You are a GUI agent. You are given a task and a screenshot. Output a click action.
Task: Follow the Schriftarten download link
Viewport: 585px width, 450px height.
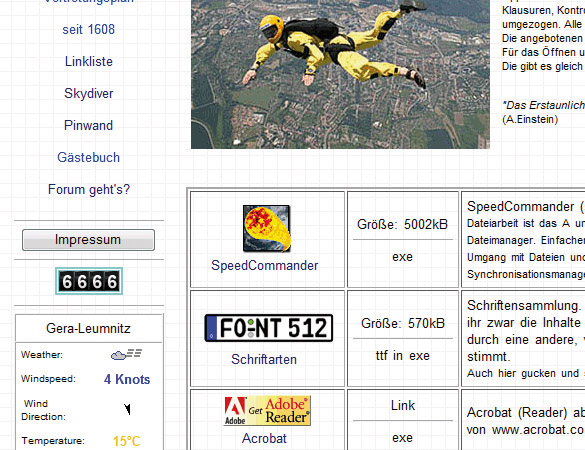pos(264,359)
